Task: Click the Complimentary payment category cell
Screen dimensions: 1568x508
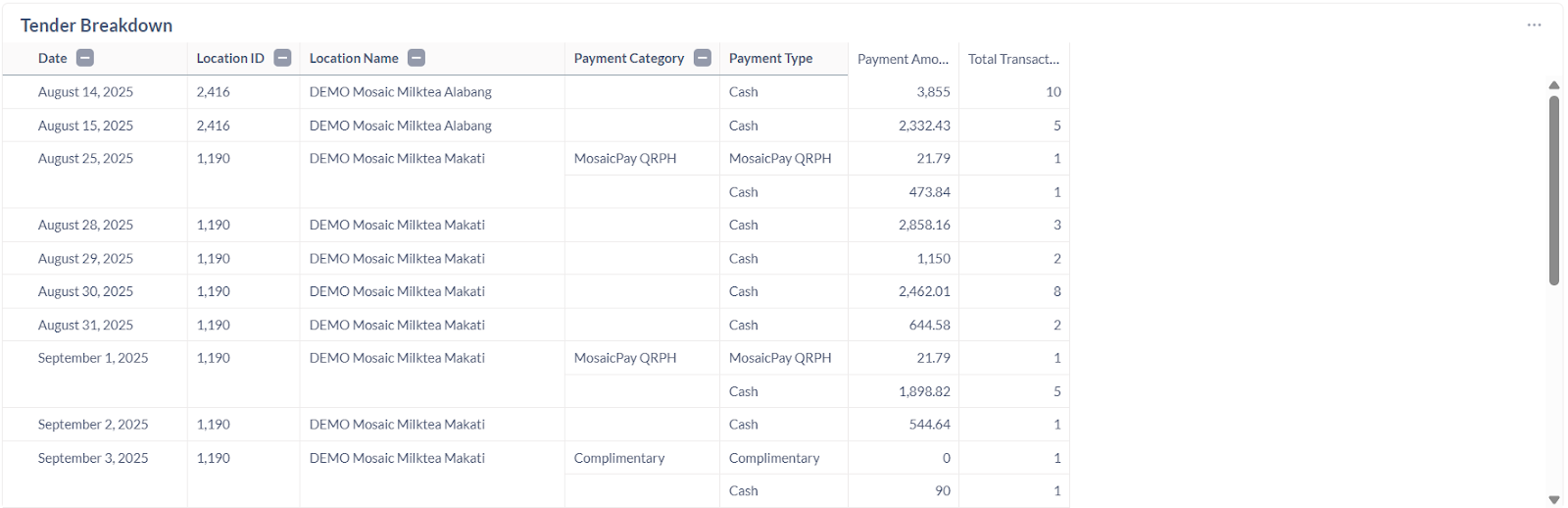Action: [619, 458]
